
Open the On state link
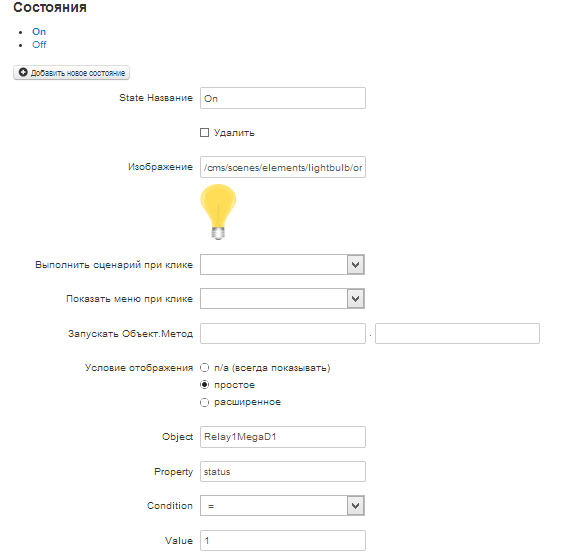click(x=39, y=32)
